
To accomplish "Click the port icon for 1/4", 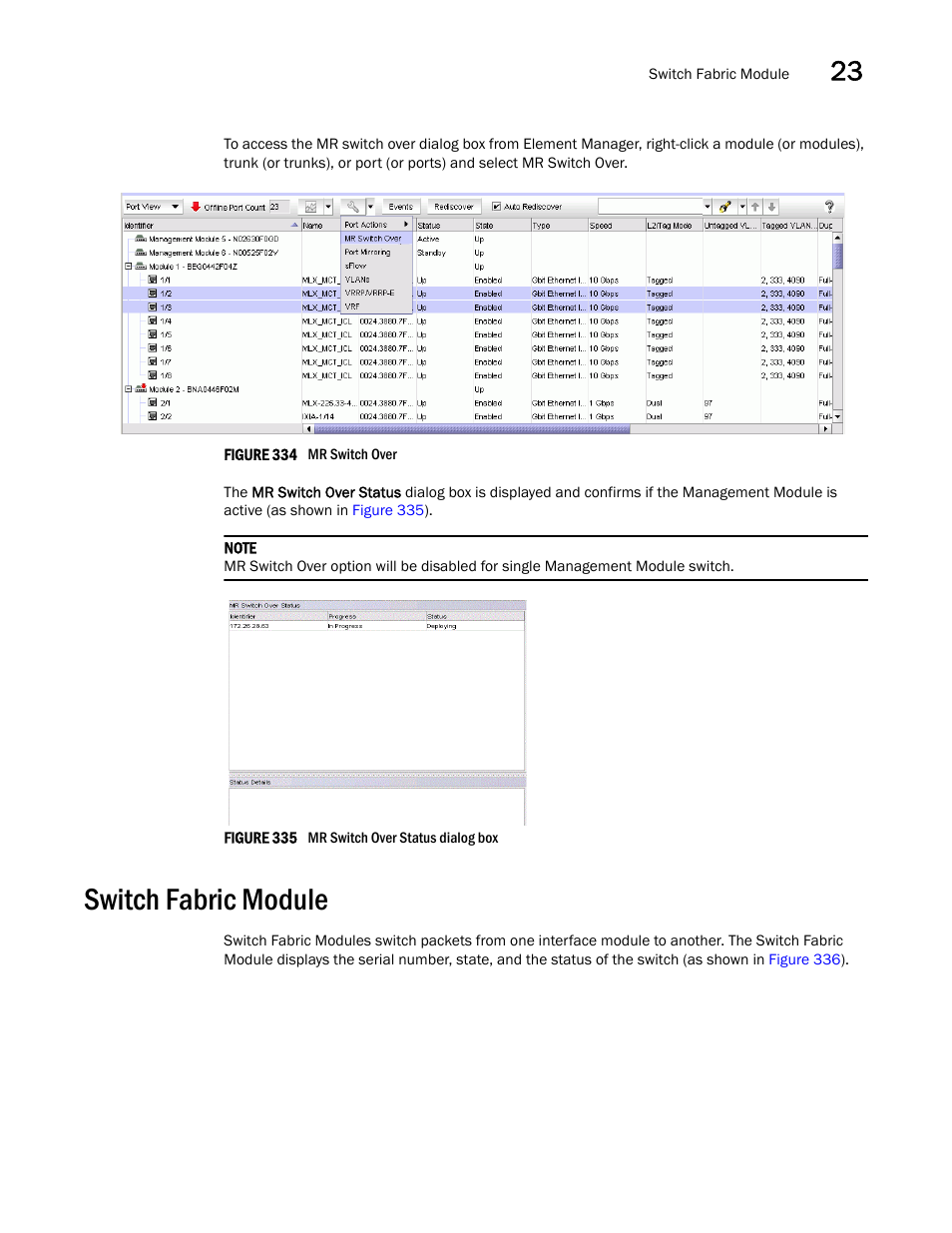I will (153, 320).
